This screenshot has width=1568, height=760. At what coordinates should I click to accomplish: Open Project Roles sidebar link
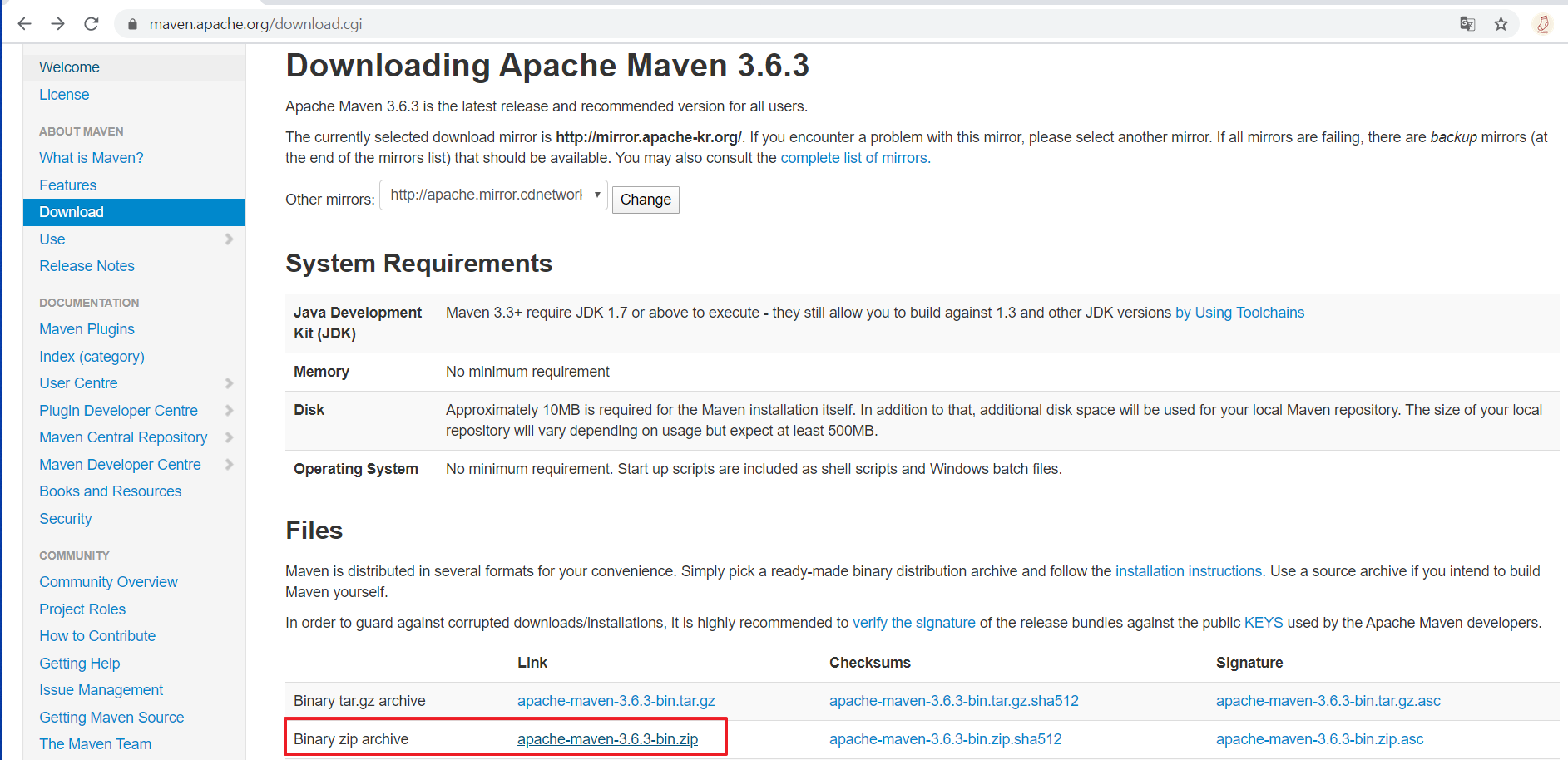pyautogui.click(x=82, y=609)
